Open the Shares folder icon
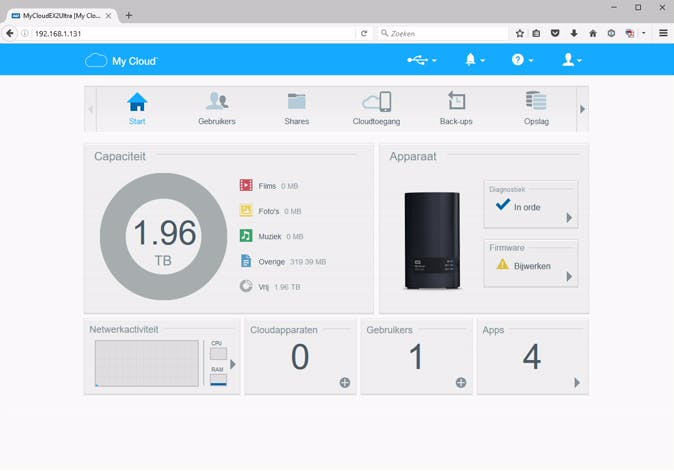Screen dimensions: 674x471 click(x=297, y=101)
